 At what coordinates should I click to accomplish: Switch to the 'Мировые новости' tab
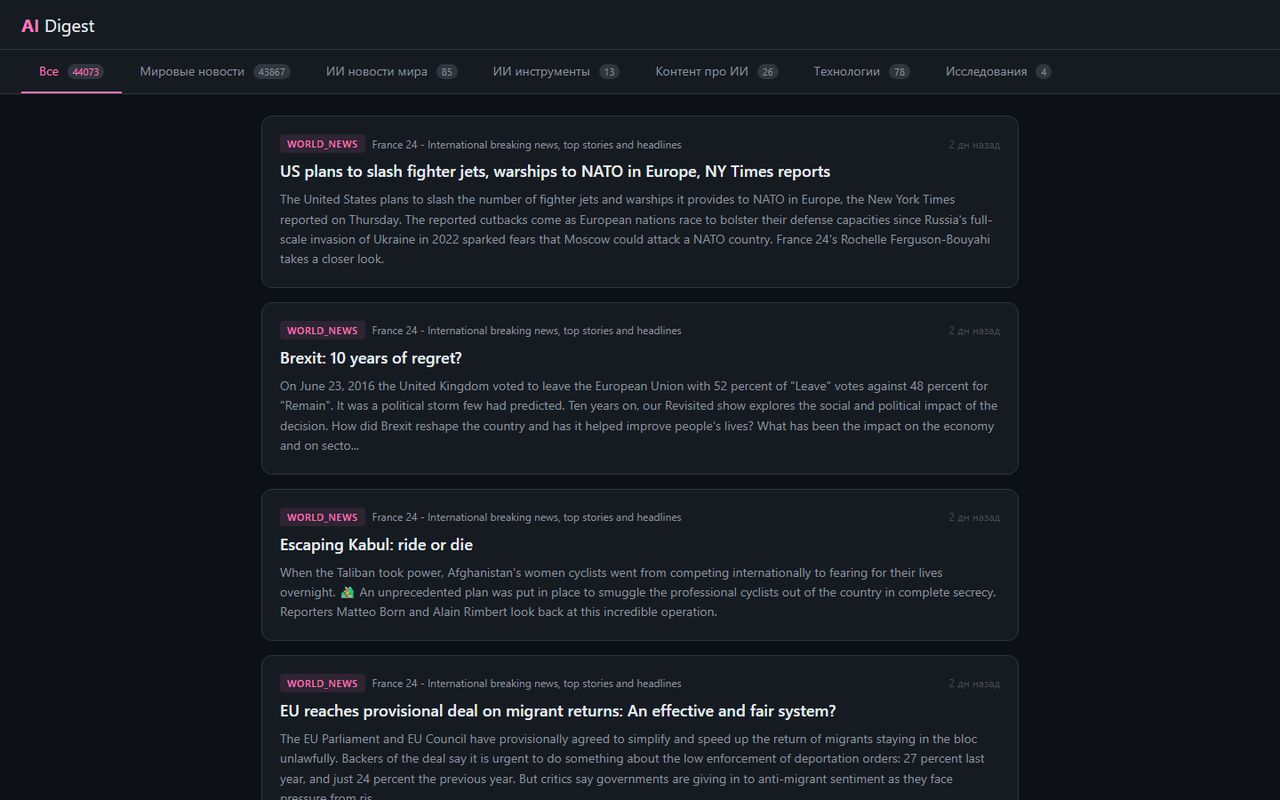pos(215,72)
